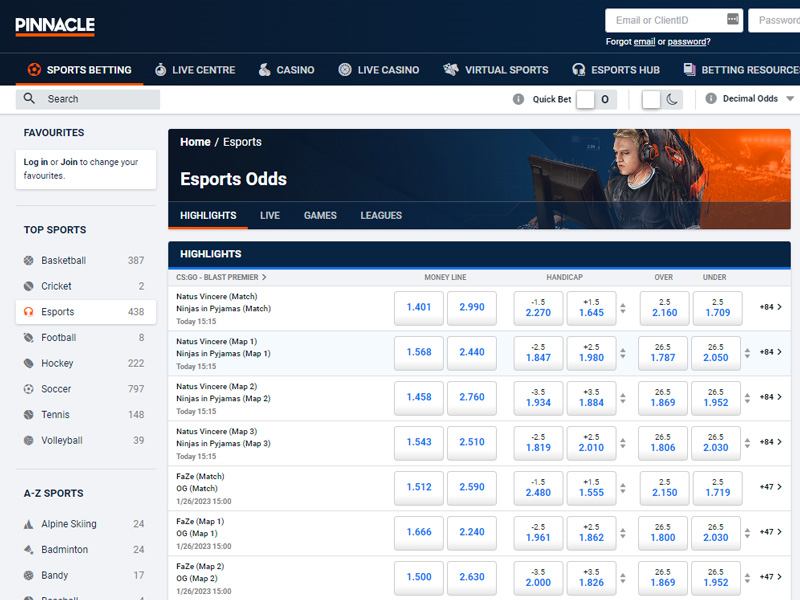
Task: Expand CS:GO - Blast Premier league chevron
Action: pos(264,277)
